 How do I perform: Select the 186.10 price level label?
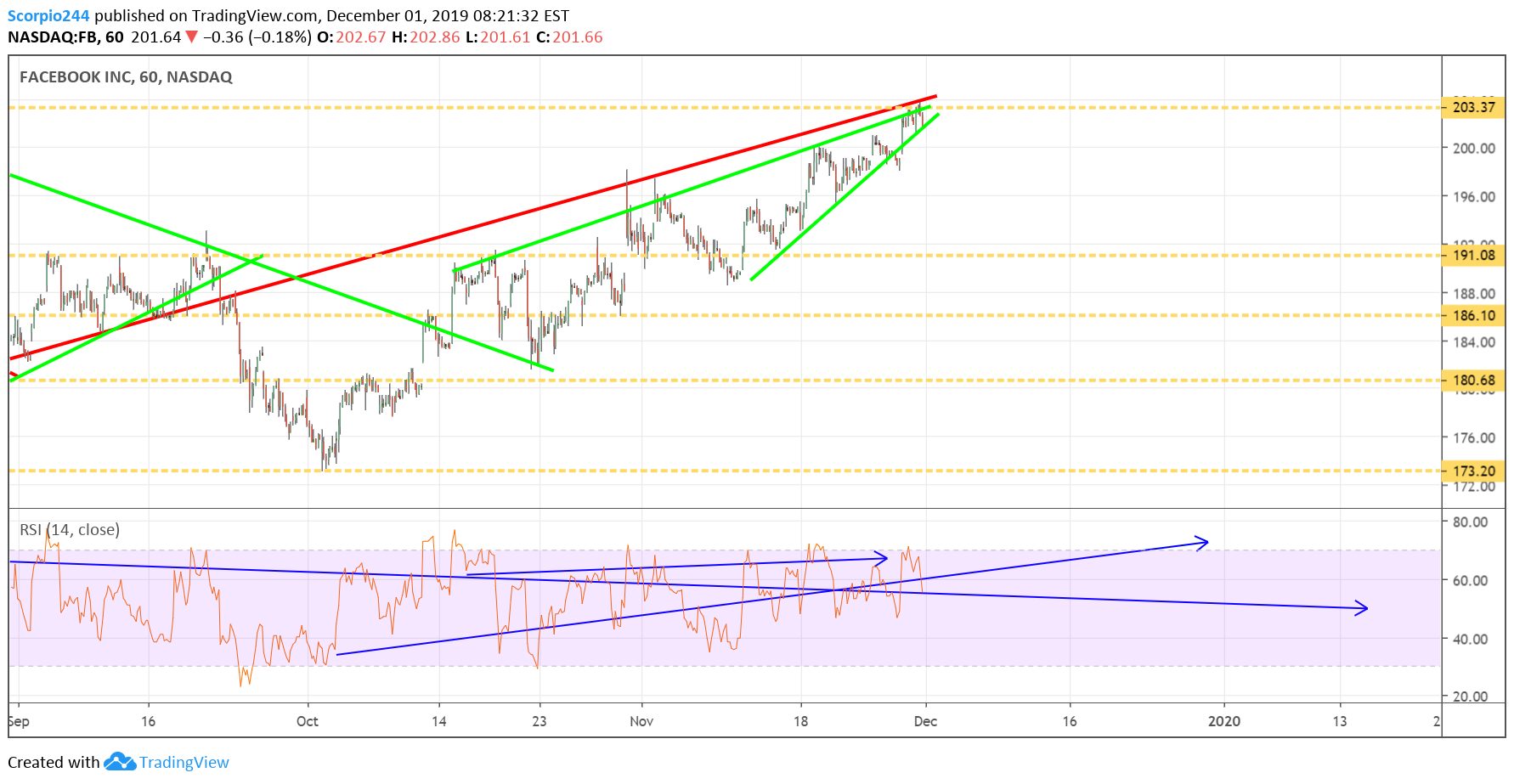click(x=1473, y=315)
